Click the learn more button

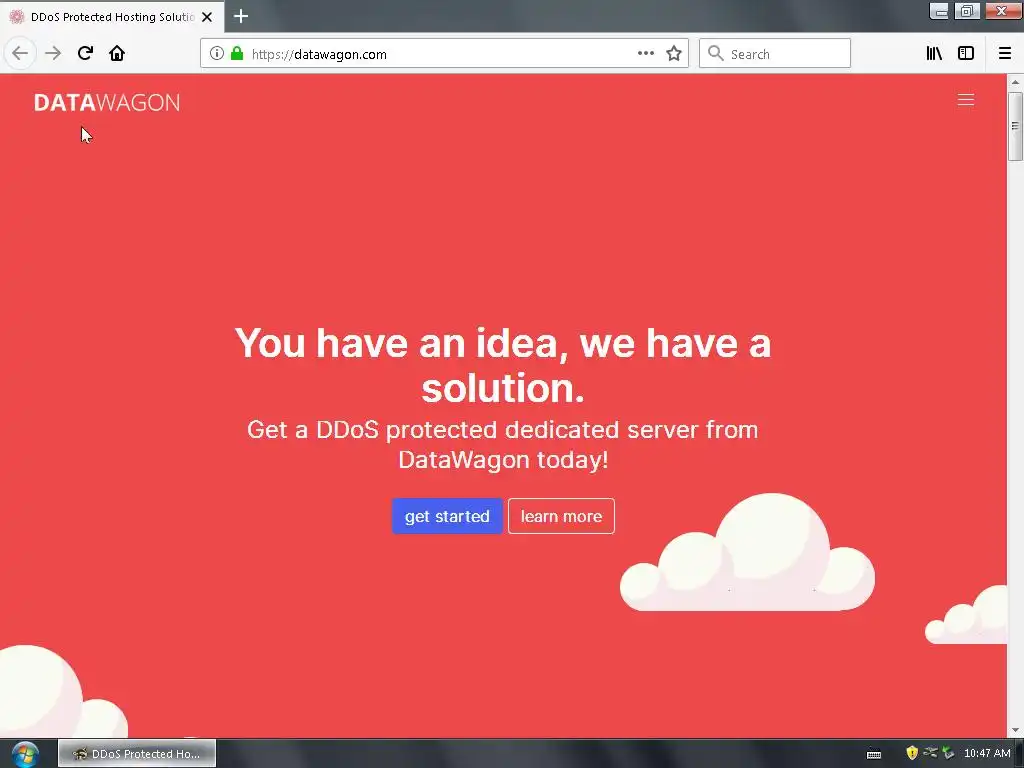pos(561,516)
